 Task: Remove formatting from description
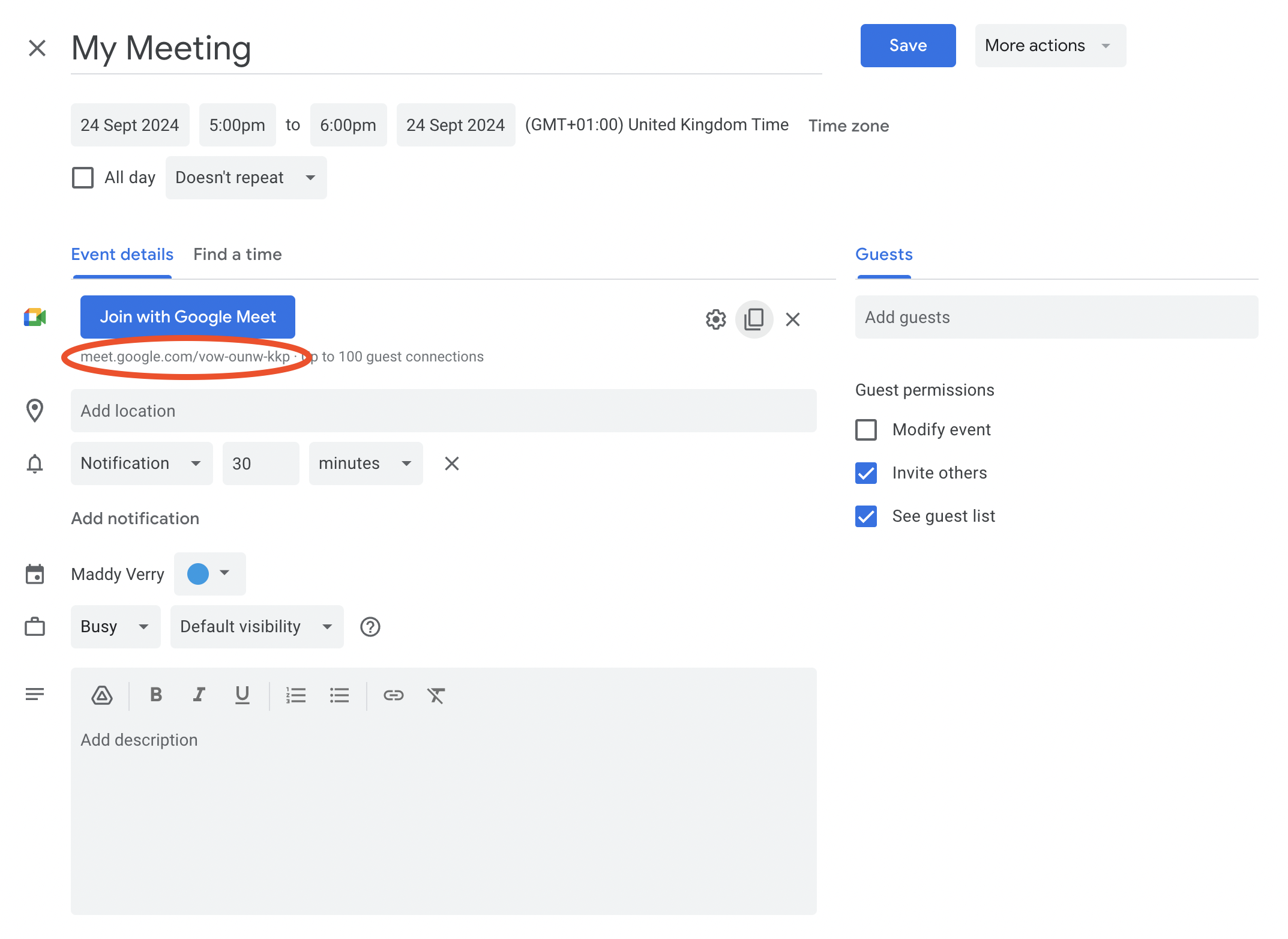tap(436, 695)
